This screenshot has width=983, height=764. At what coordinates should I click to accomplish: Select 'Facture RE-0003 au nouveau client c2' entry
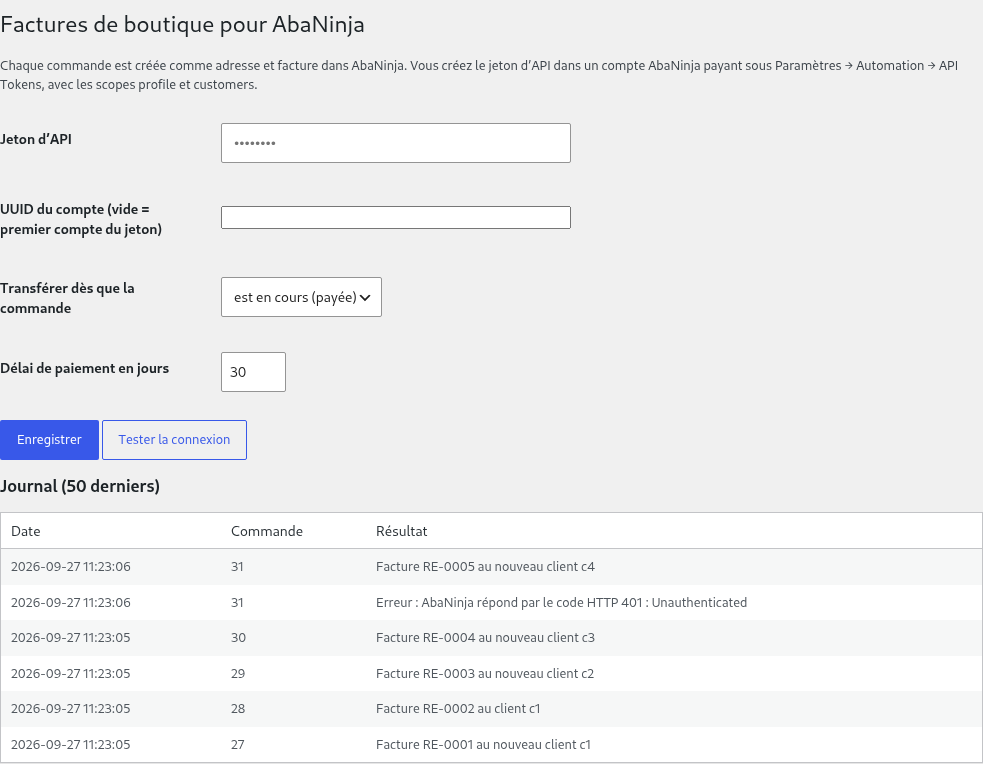[485, 673]
